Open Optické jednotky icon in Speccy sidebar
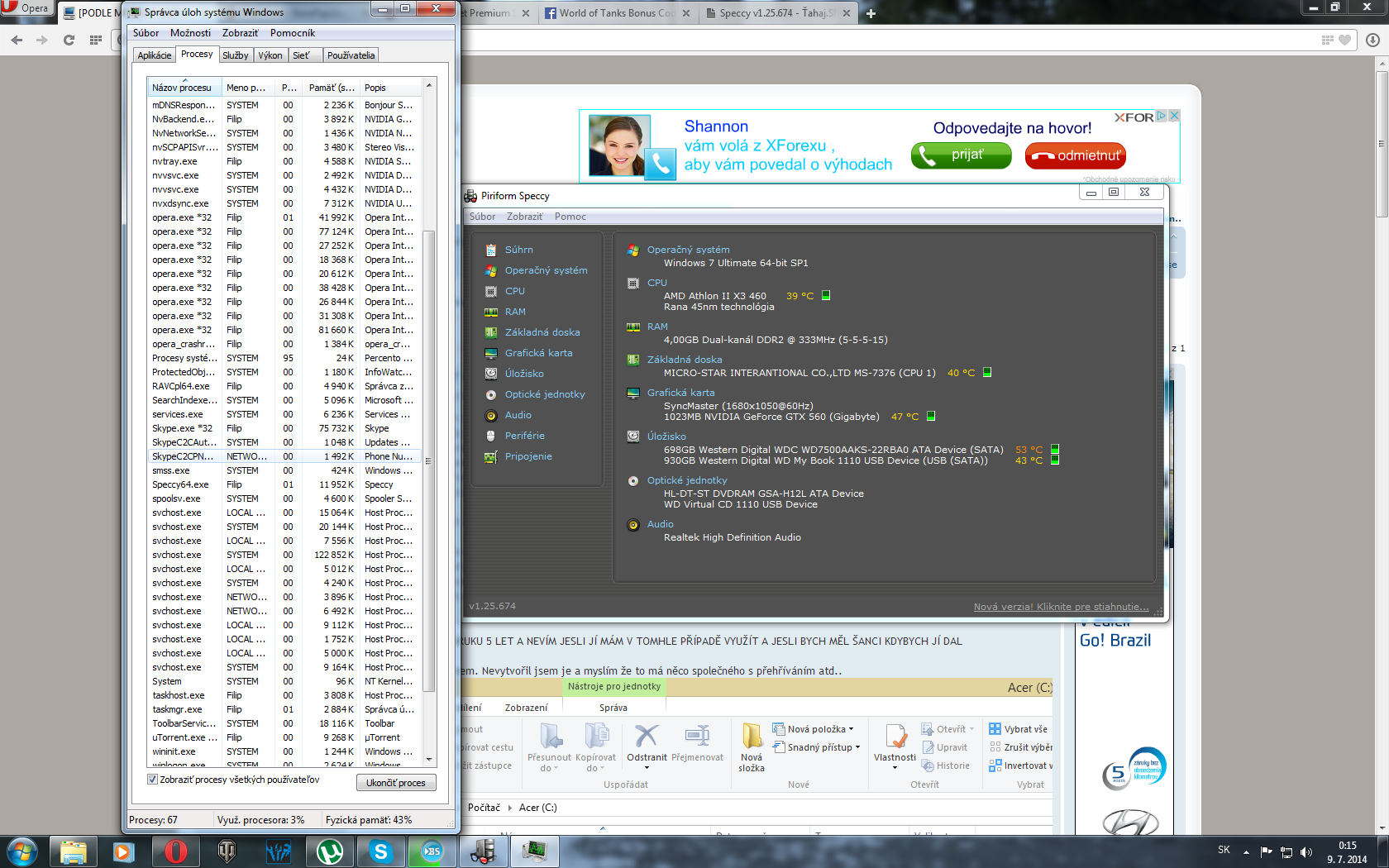 pyautogui.click(x=491, y=394)
